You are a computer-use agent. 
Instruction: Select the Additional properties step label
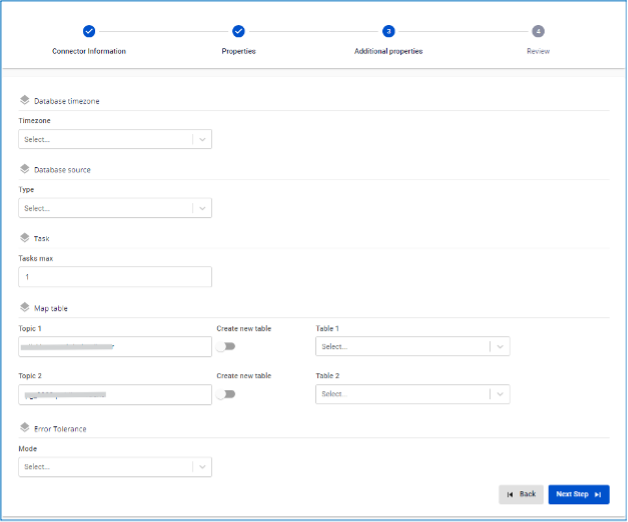(388, 51)
